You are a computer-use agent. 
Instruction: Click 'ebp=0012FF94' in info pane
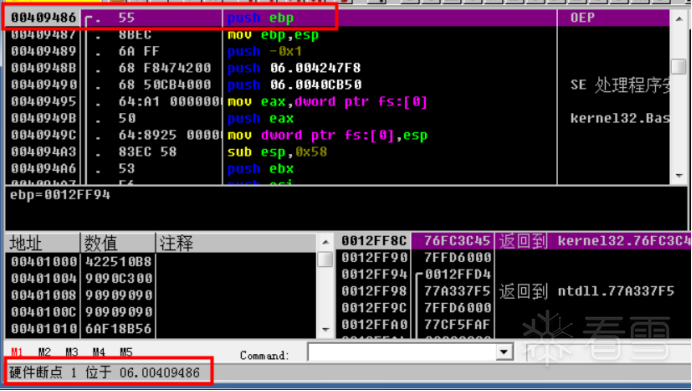pos(60,195)
